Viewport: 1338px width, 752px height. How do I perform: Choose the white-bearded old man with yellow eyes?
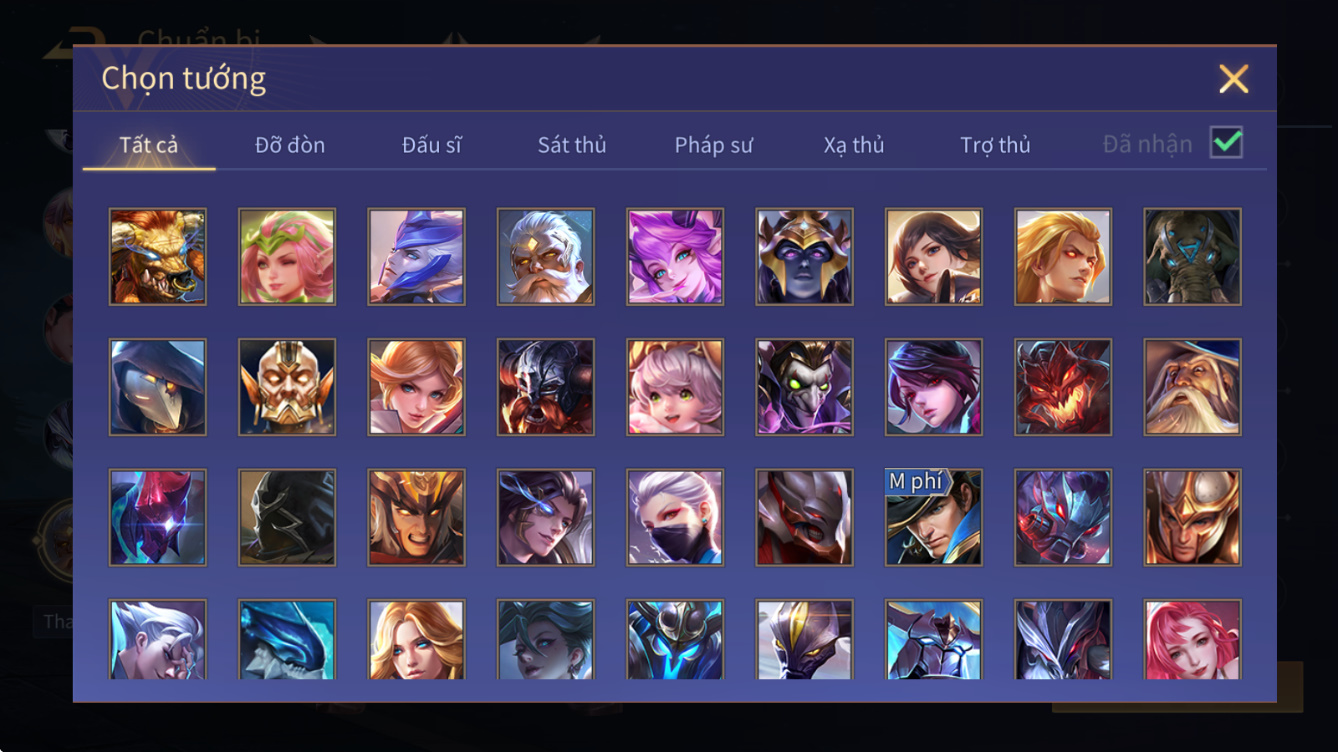[546, 256]
